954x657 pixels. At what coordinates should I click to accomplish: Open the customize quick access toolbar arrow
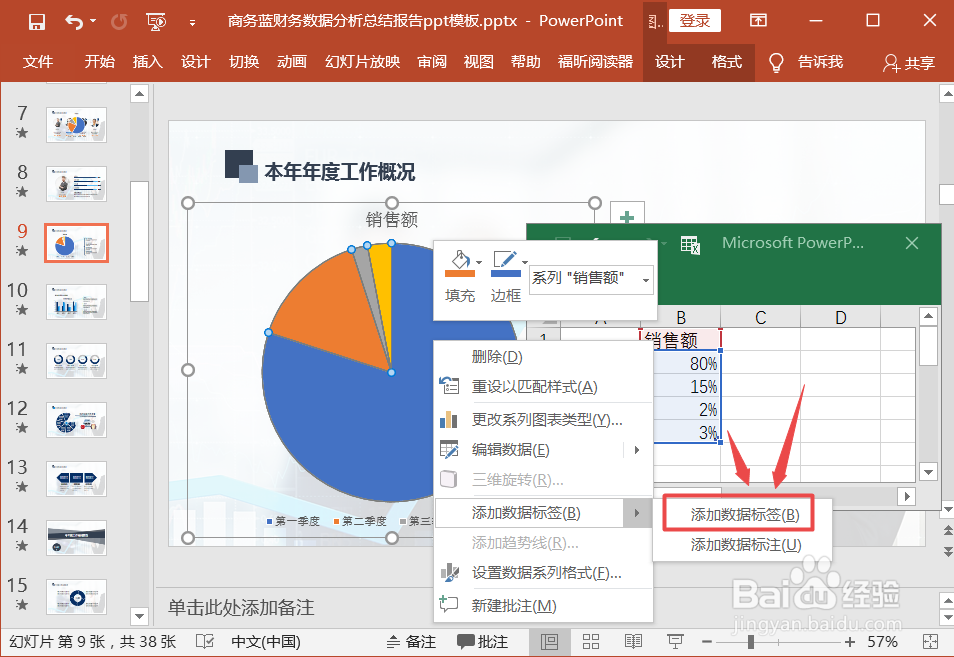point(192,23)
